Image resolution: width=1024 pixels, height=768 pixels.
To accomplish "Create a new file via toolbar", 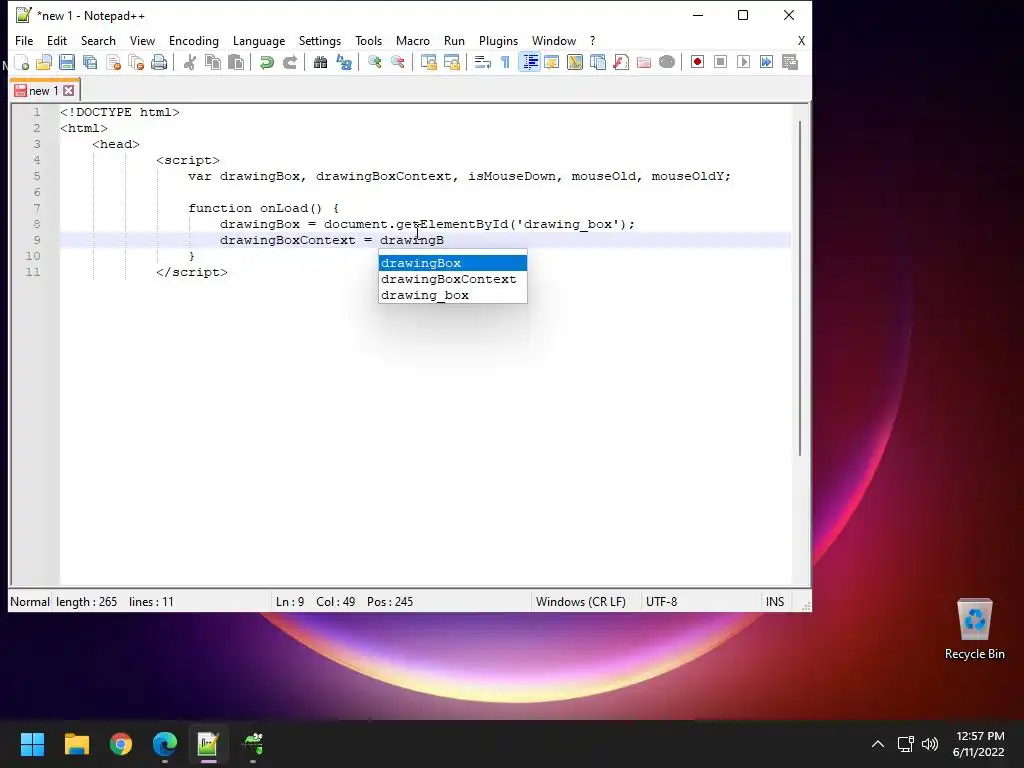I will point(22,62).
